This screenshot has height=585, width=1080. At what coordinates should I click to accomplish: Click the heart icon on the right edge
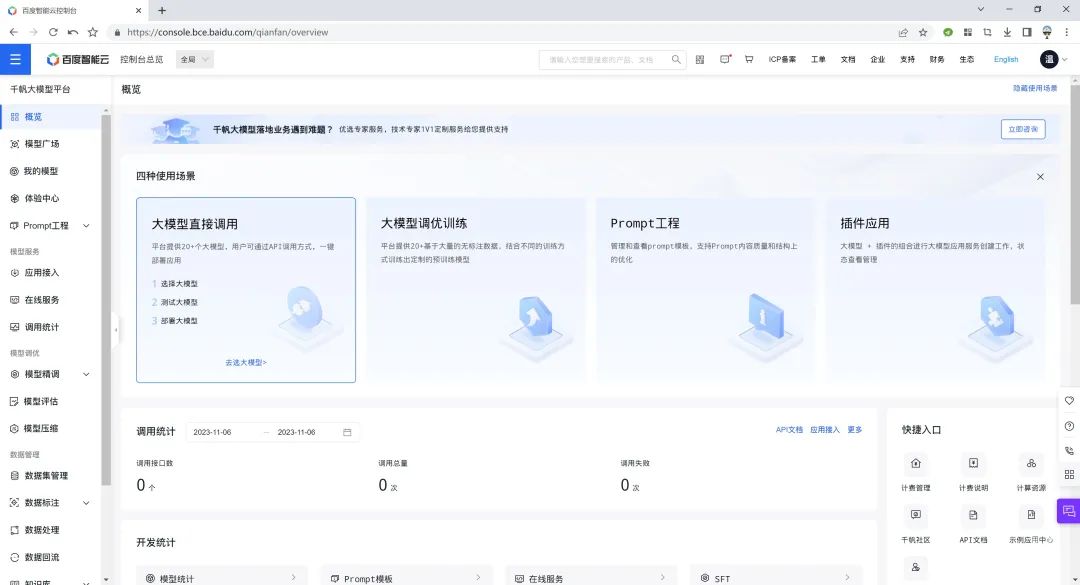(1069, 400)
